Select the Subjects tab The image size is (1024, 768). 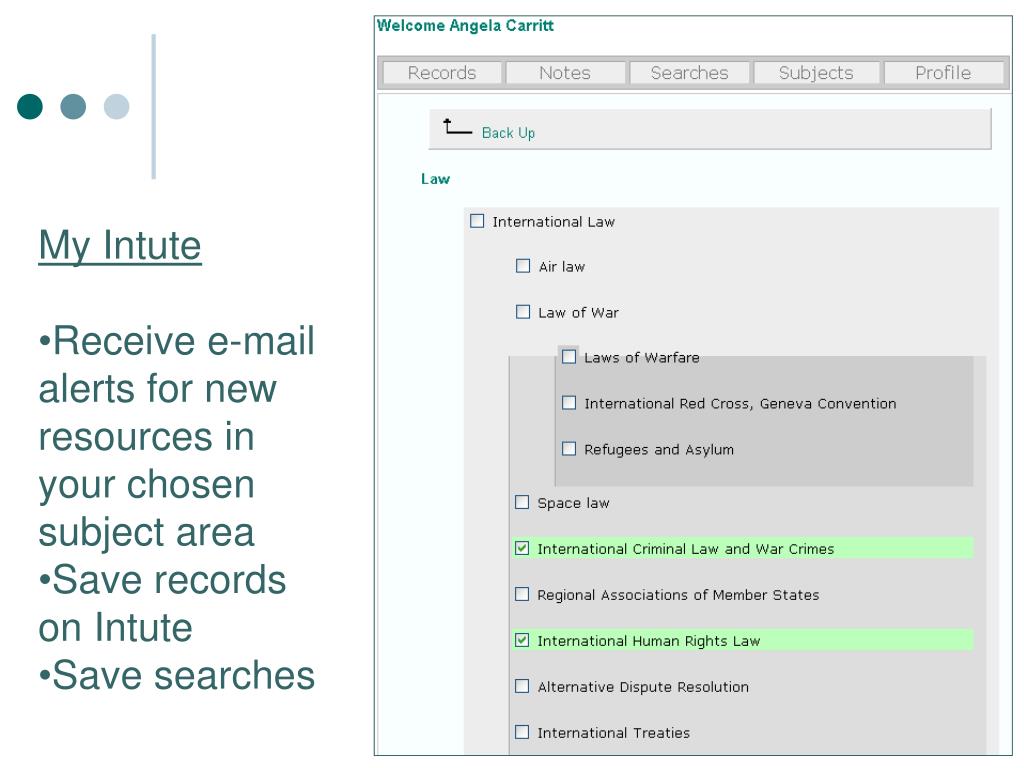(x=816, y=72)
